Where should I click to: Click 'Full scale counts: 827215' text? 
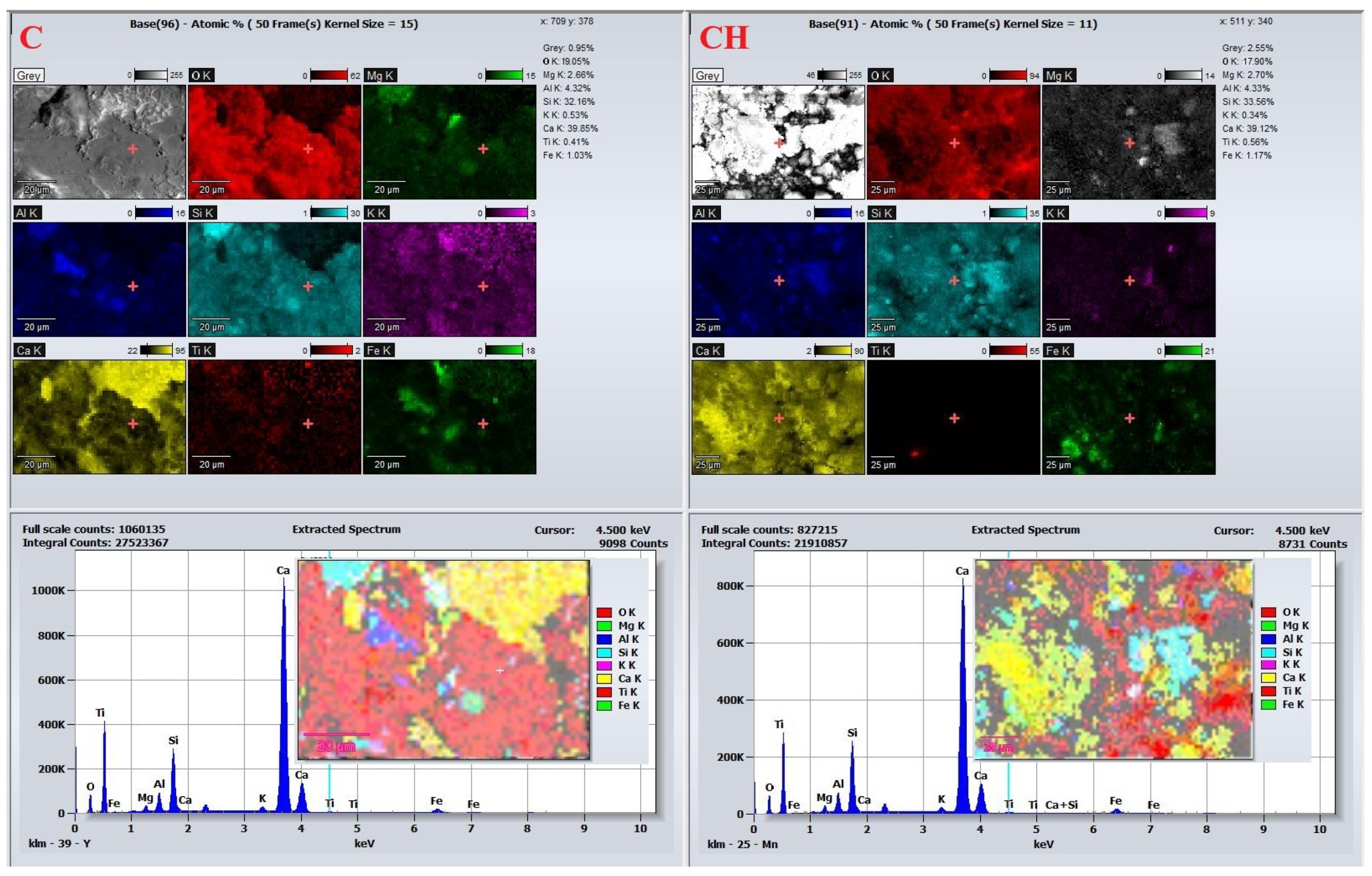pos(770,530)
